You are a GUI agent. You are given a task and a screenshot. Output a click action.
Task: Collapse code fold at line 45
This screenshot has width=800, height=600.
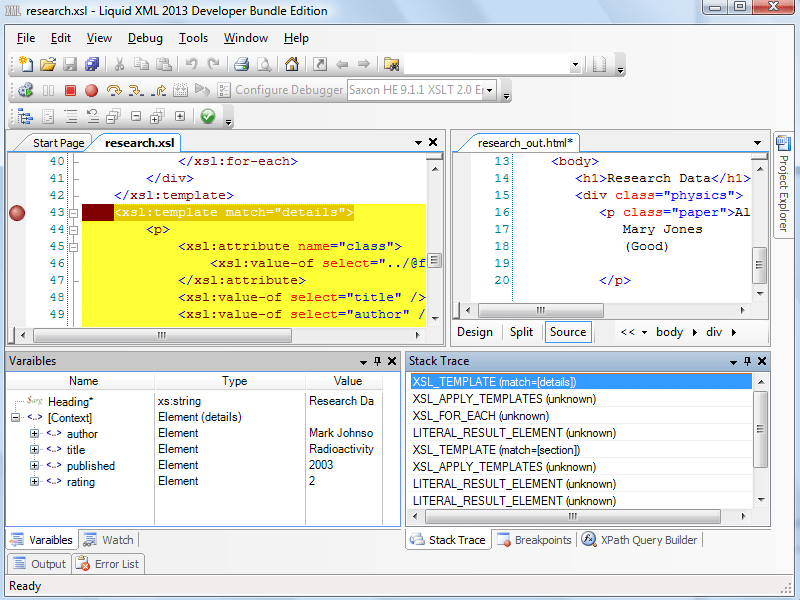[73, 247]
